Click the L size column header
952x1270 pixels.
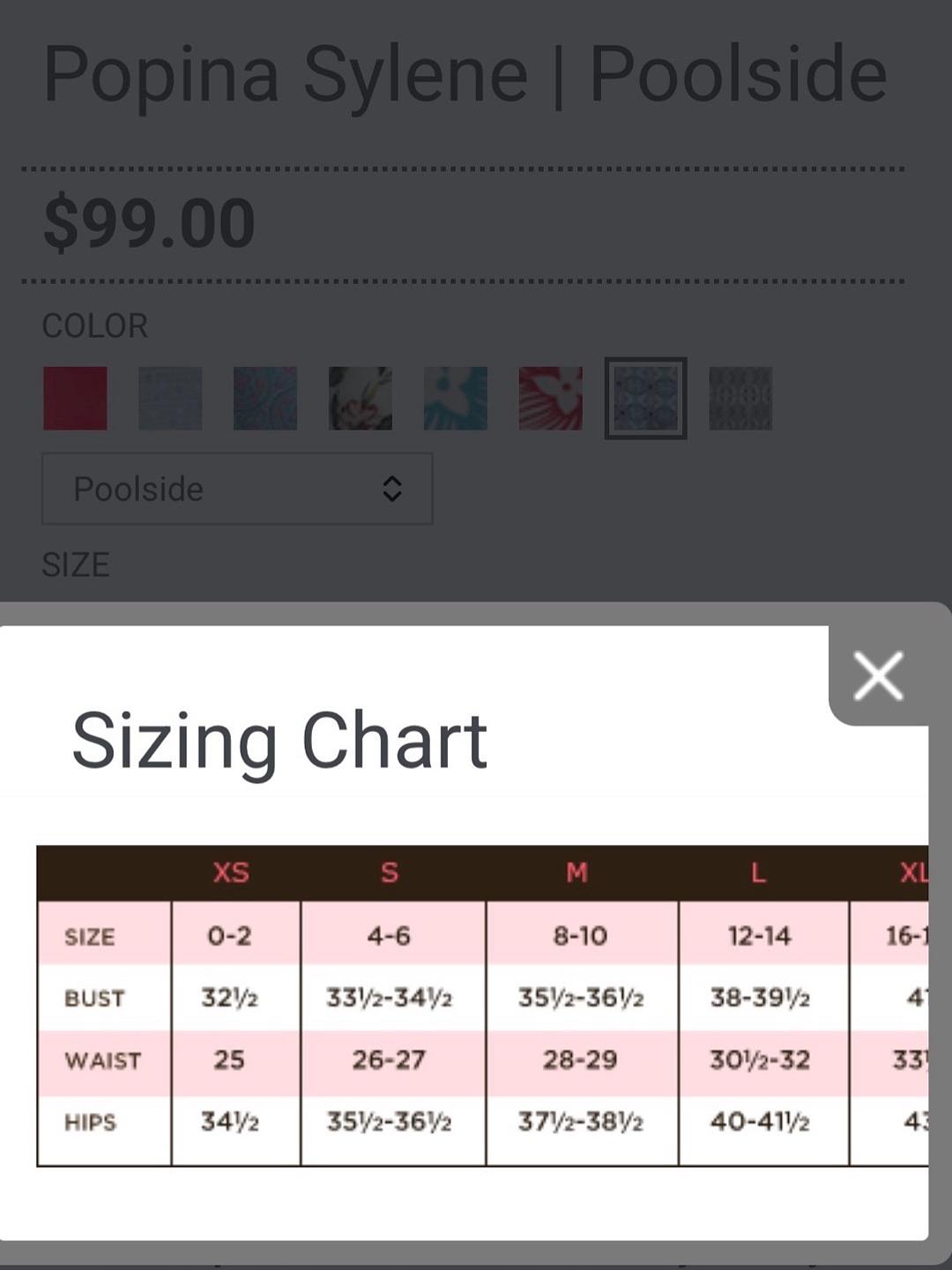click(x=758, y=872)
